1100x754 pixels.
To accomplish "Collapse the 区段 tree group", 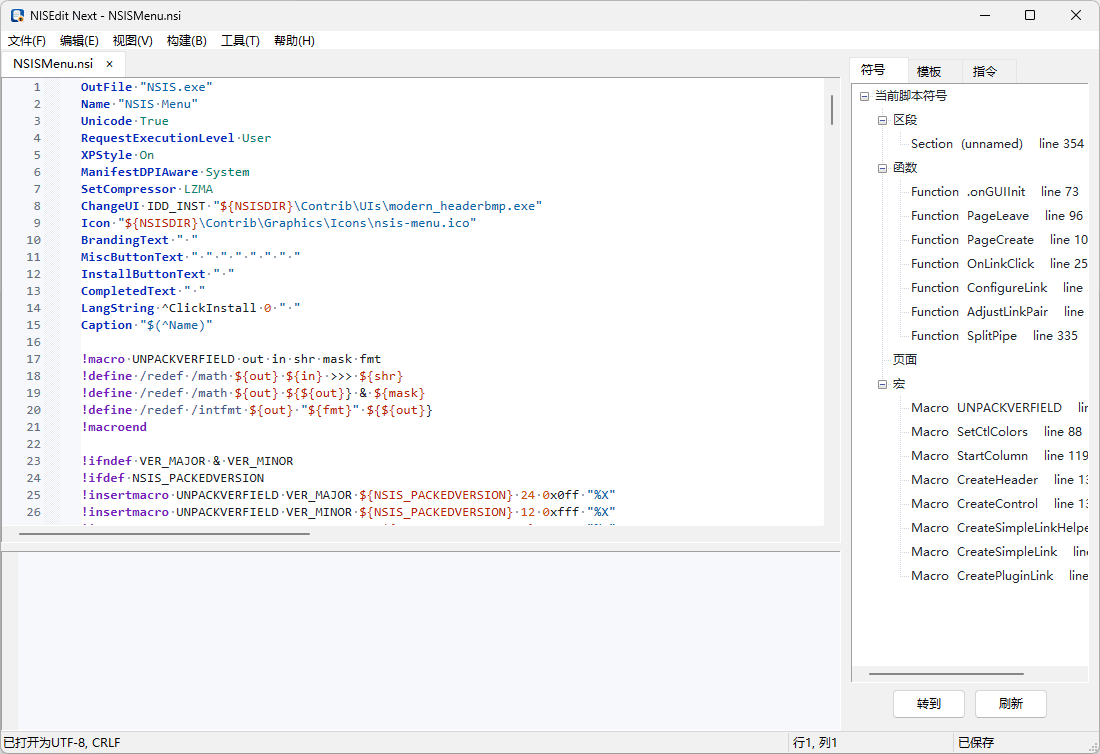I will [883, 120].
